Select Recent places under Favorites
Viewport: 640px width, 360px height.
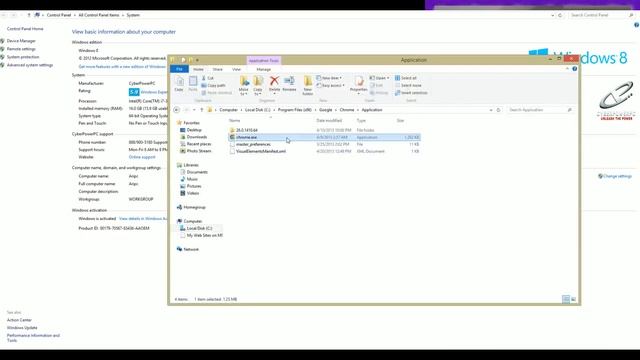pyautogui.click(x=199, y=144)
